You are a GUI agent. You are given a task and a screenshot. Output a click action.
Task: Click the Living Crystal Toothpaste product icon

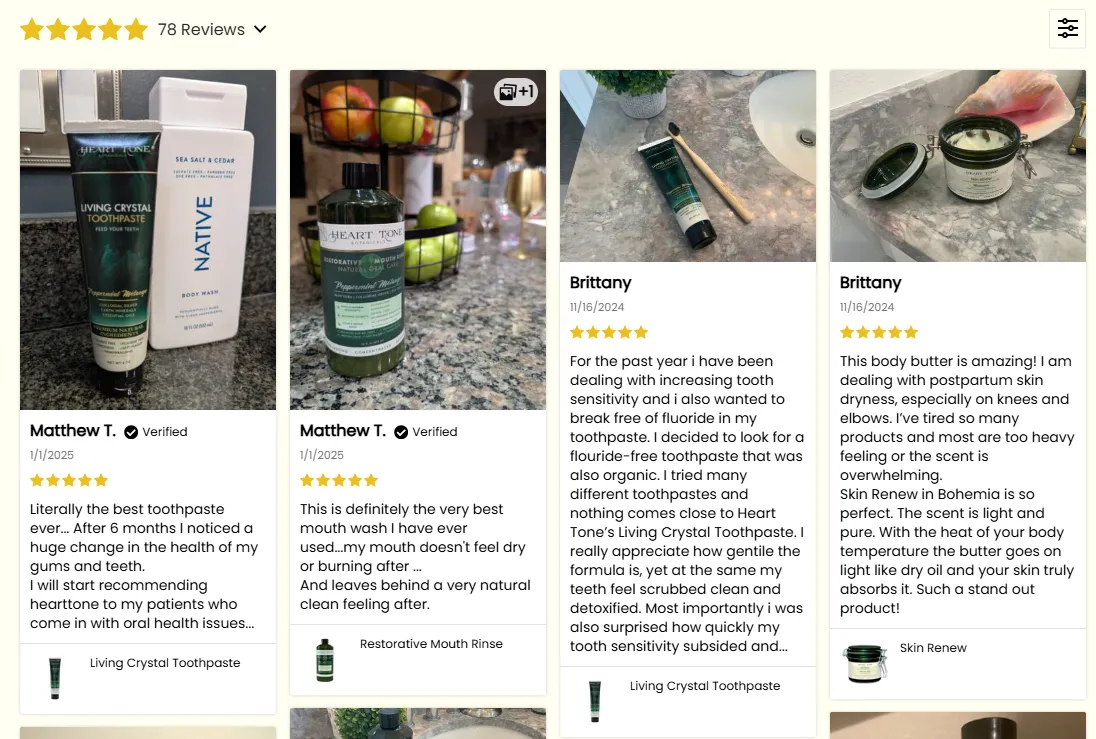tap(54, 678)
